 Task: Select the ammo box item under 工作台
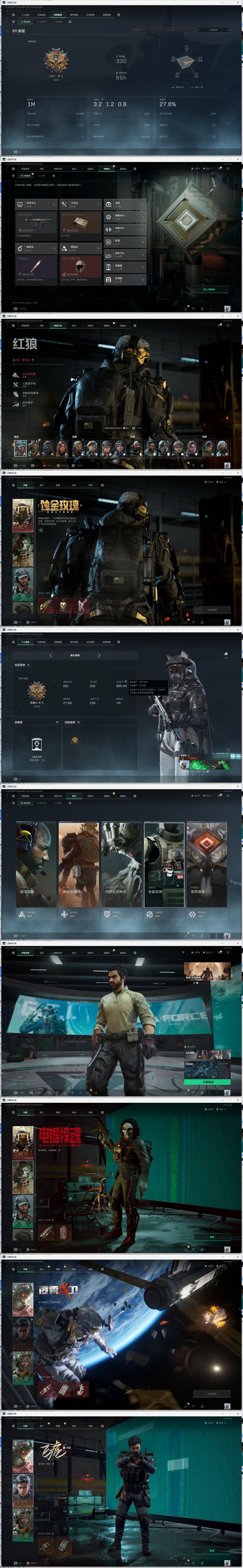(80, 222)
